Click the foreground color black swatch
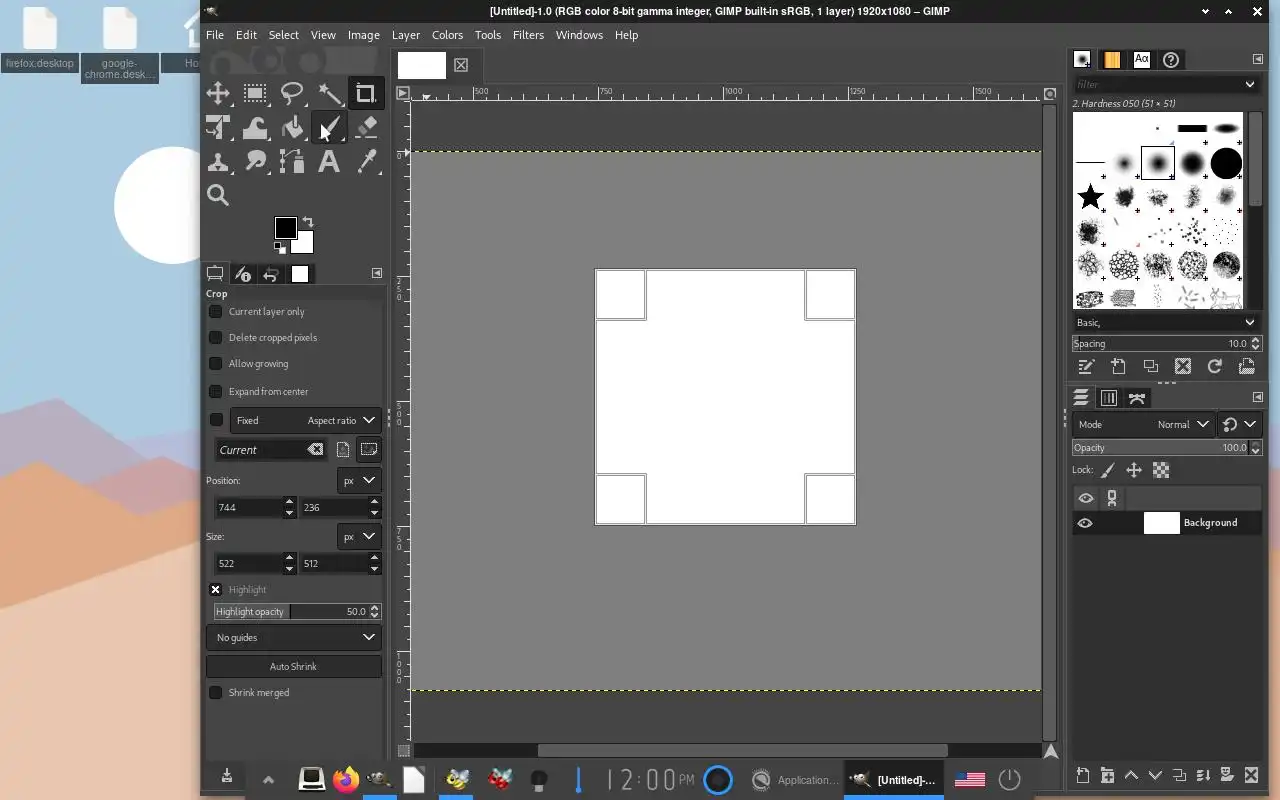This screenshot has height=800, width=1280. click(x=285, y=227)
